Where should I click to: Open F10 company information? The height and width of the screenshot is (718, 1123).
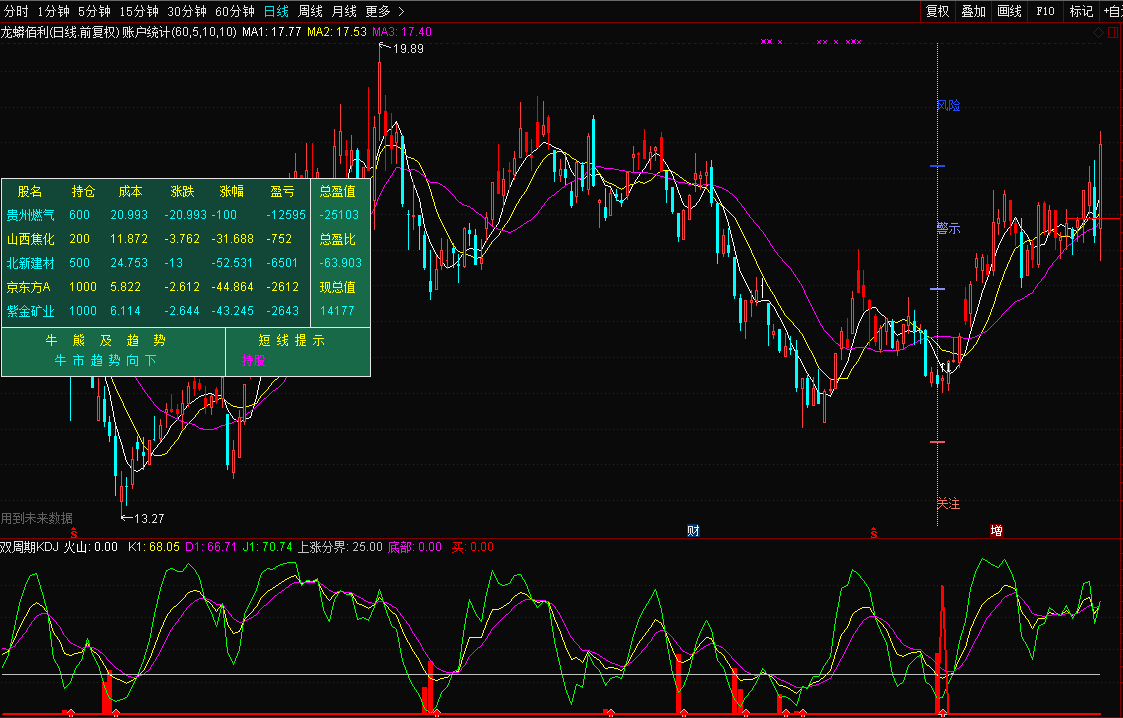1045,11
